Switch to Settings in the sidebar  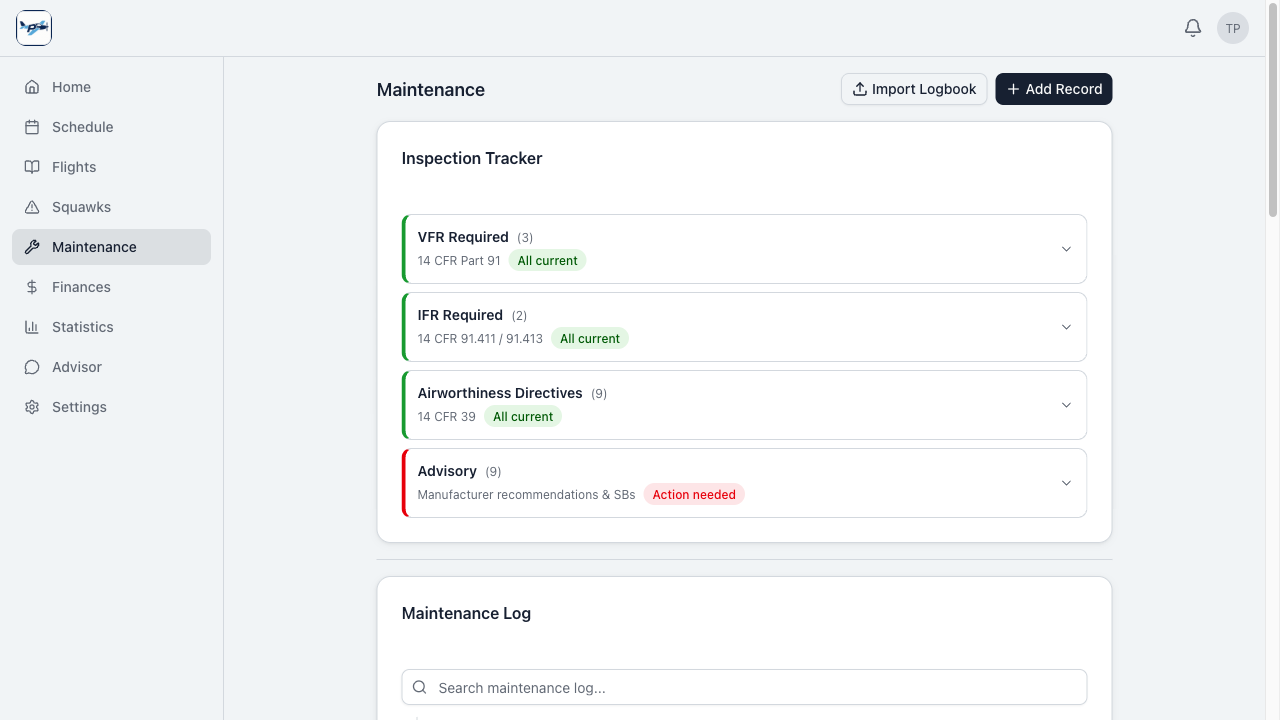coord(78,407)
